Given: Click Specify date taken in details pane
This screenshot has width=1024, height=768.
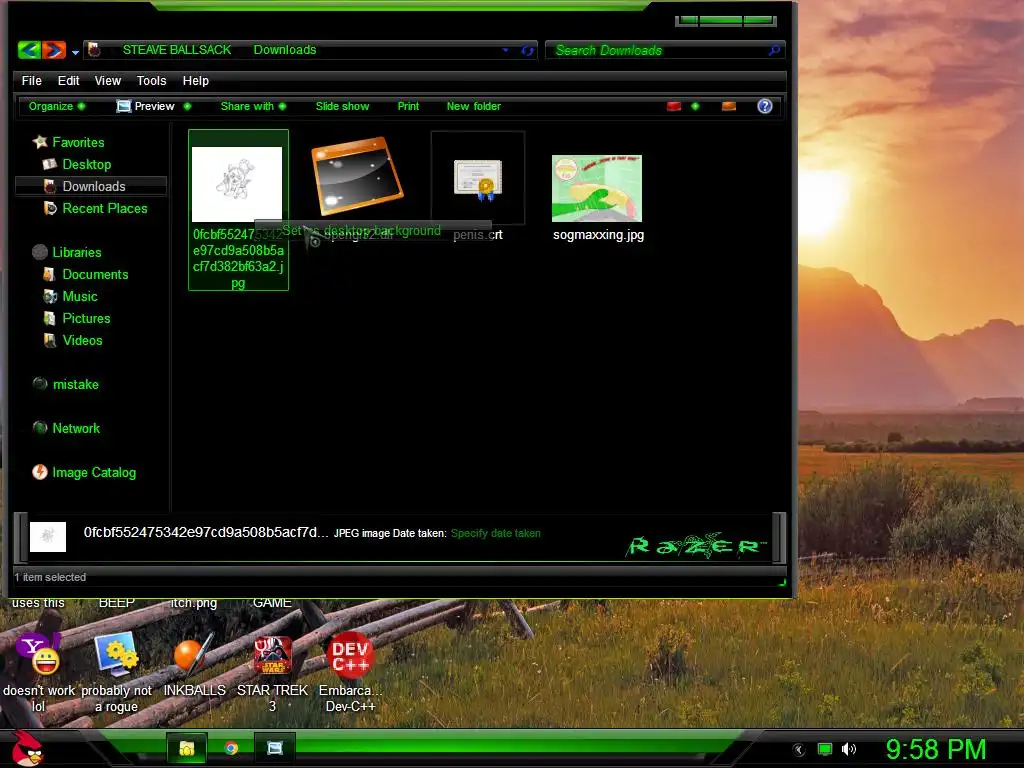Looking at the screenshot, I should [496, 533].
